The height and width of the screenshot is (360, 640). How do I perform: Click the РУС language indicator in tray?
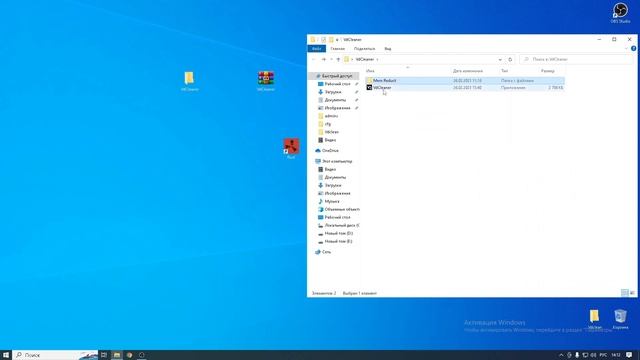click(603, 355)
